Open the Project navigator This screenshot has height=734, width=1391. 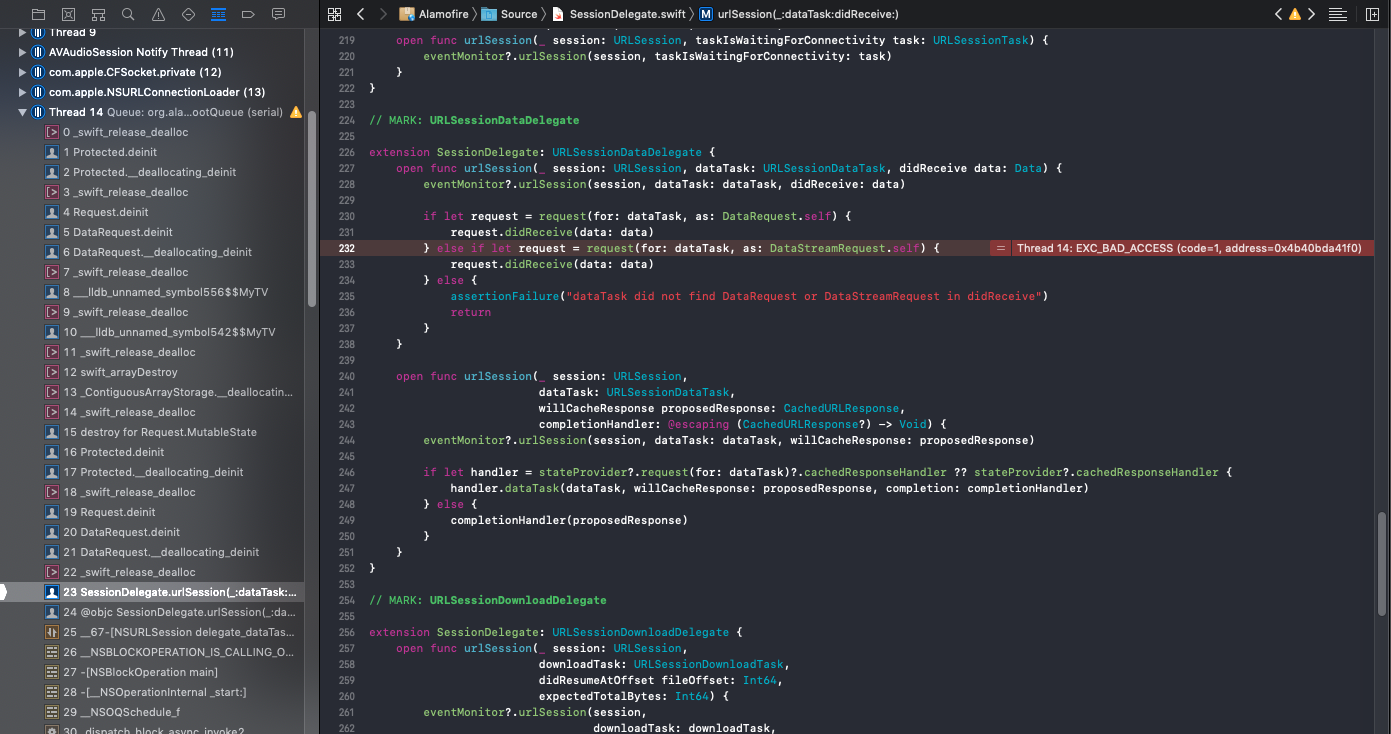[x=39, y=15]
